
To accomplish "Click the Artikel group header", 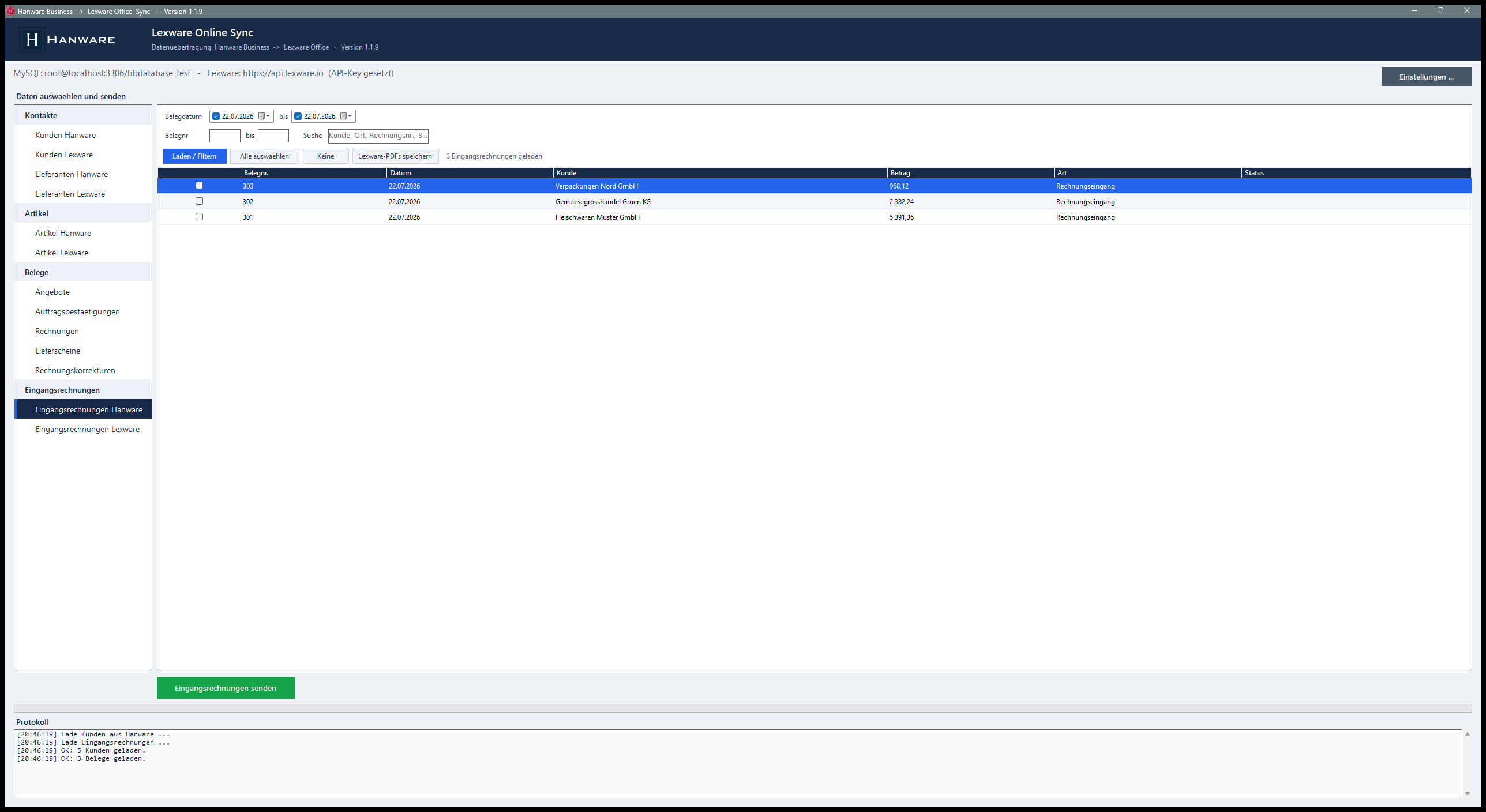I will pos(83,213).
